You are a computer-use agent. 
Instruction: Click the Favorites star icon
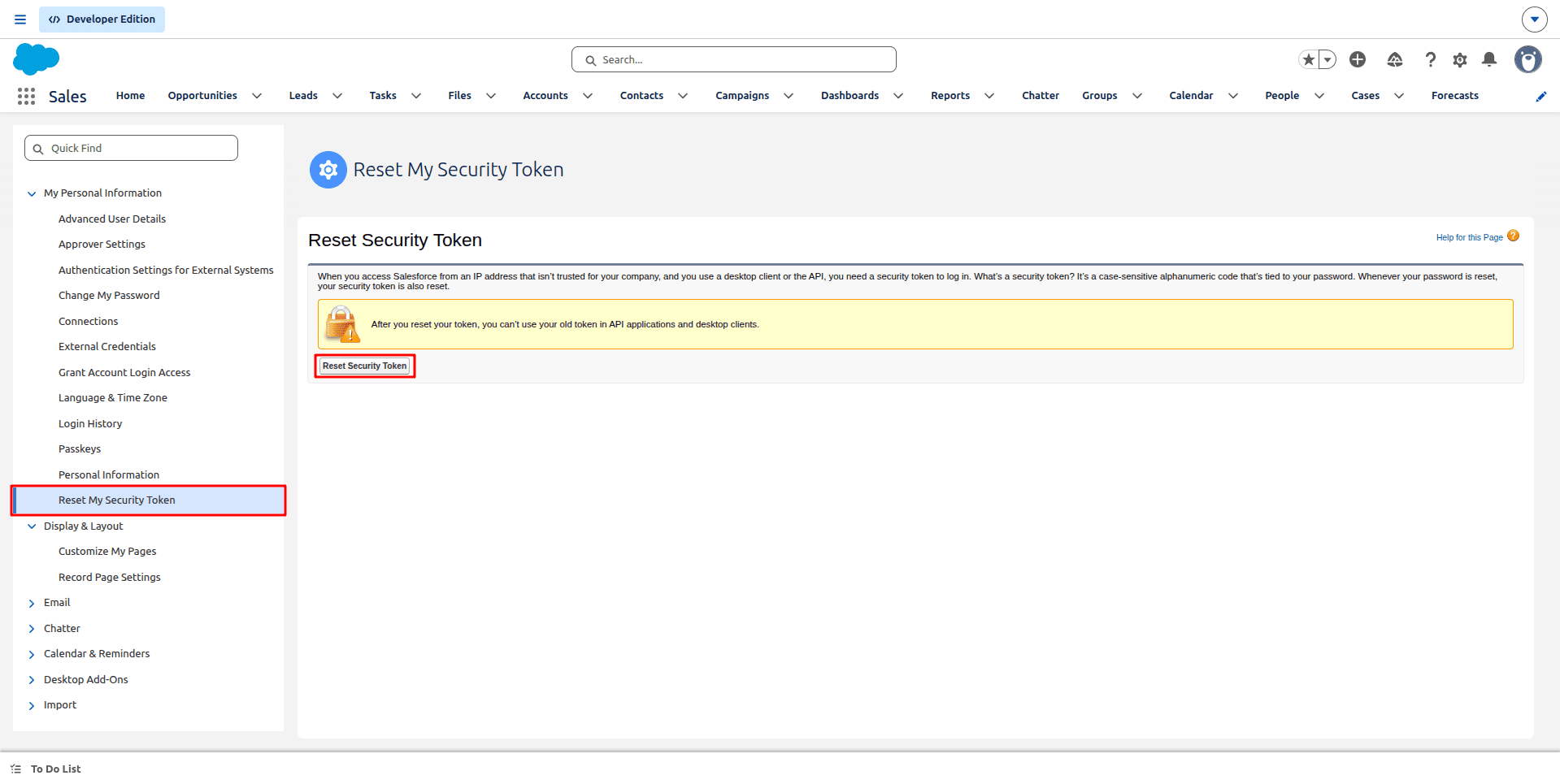(x=1308, y=59)
